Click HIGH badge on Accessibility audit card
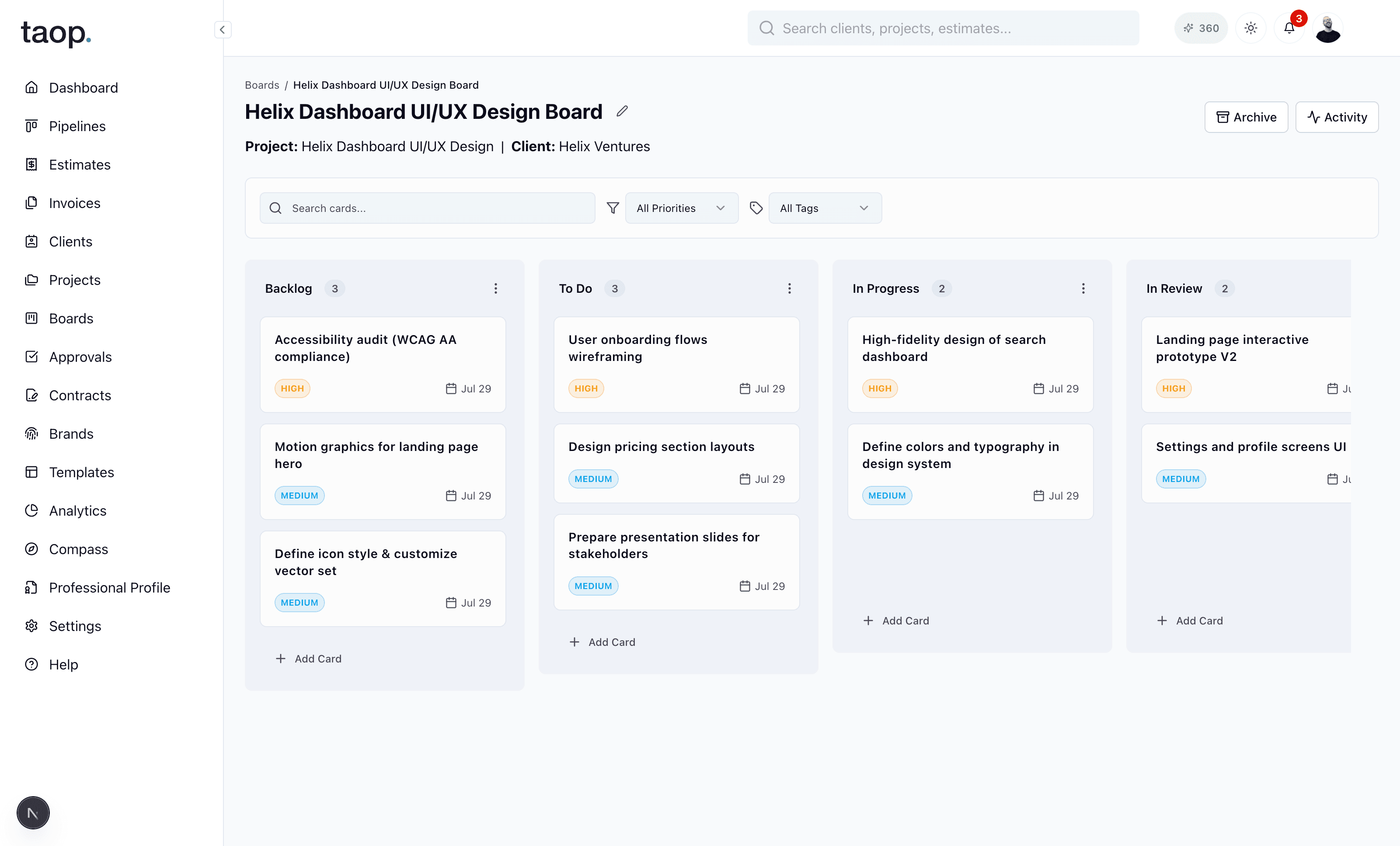Screen dimensions: 1400x846 pyautogui.click(x=292, y=388)
